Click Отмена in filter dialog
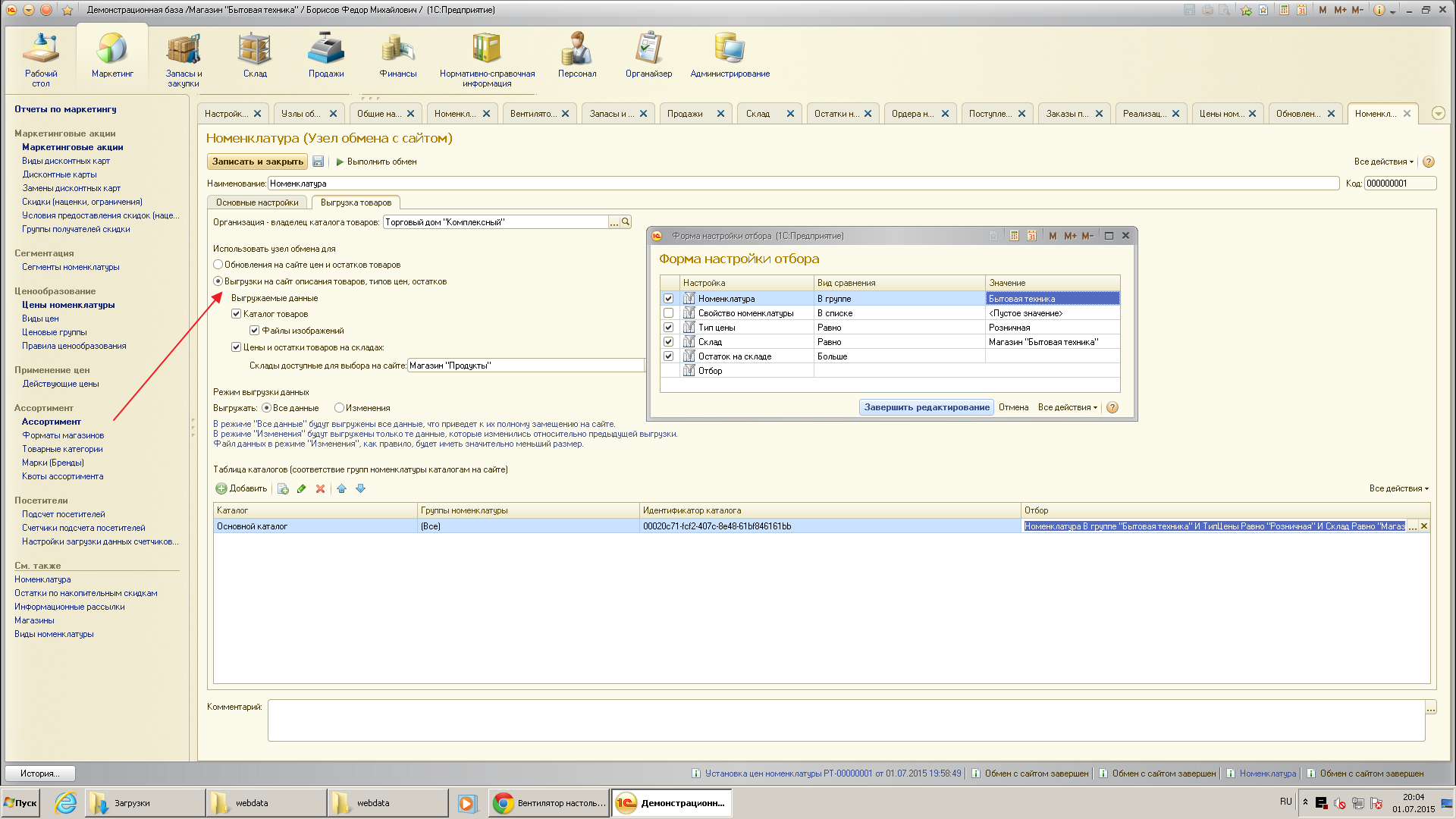Image resolution: width=1456 pixels, height=819 pixels. 1013,407
